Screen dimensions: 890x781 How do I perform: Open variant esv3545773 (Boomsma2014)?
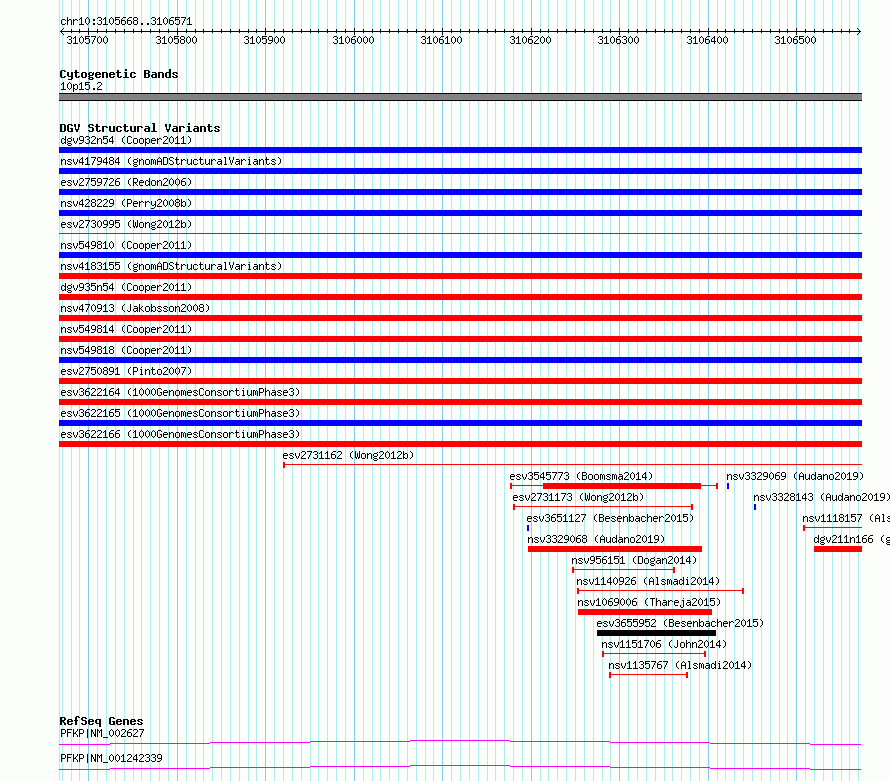click(x=581, y=476)
